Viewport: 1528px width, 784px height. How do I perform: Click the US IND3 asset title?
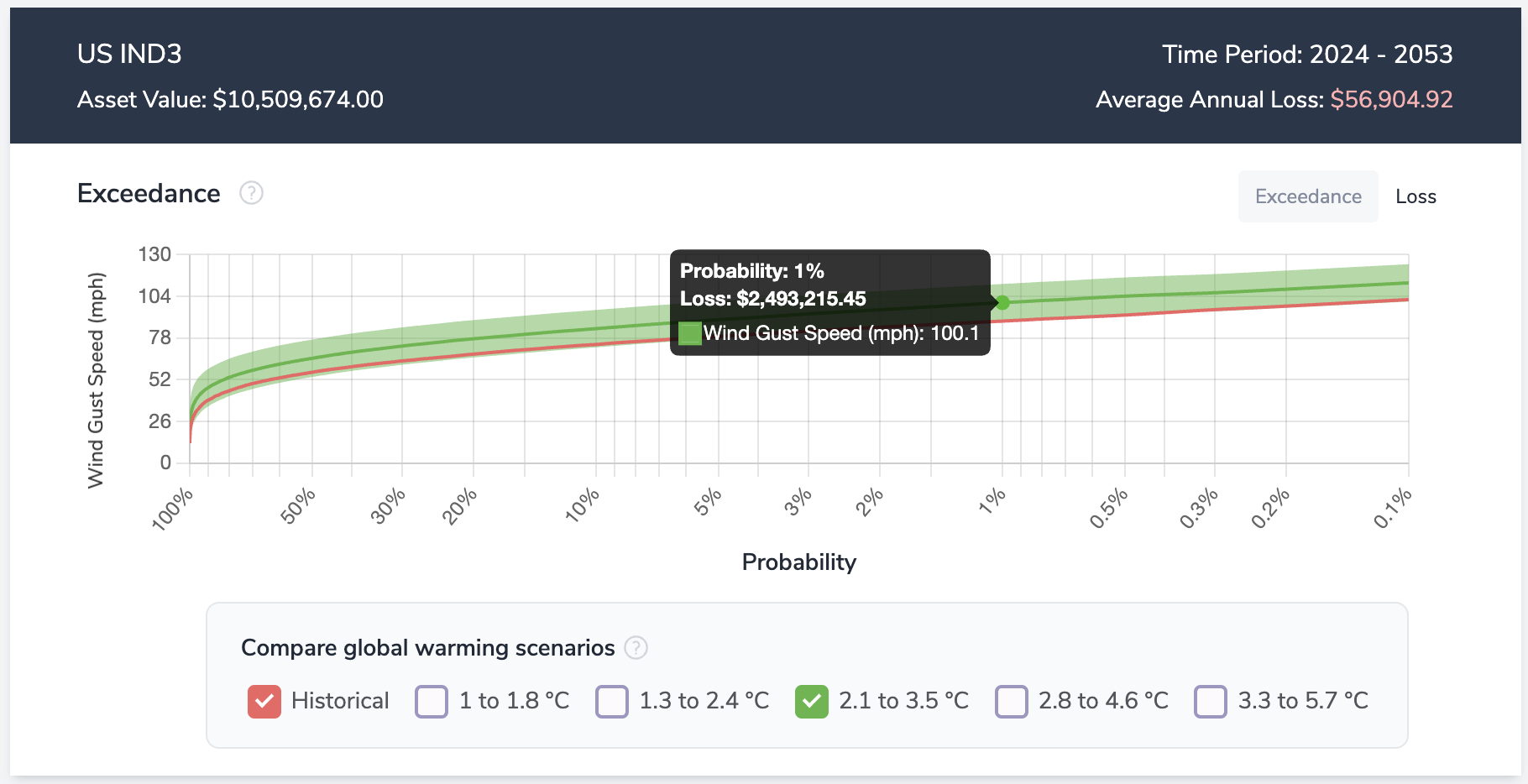(129, 54)
